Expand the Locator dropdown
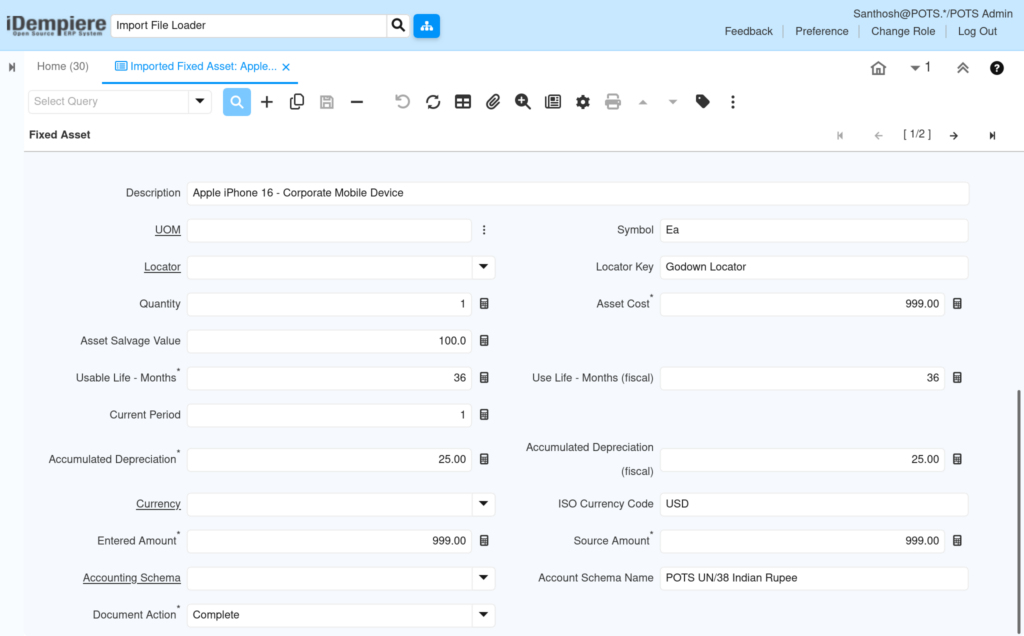Viewport: 1024px width, 636px height. coord(483,266)
